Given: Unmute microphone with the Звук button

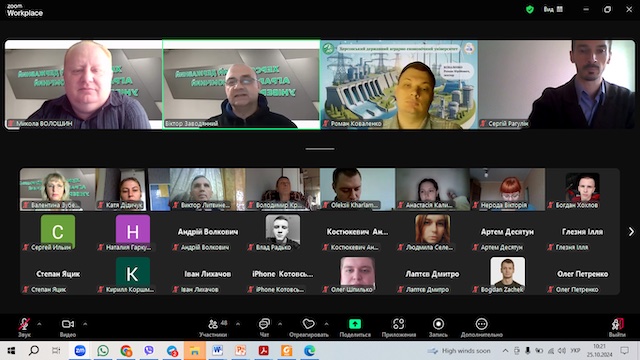Looking at the screenshot, I should 24,328.
